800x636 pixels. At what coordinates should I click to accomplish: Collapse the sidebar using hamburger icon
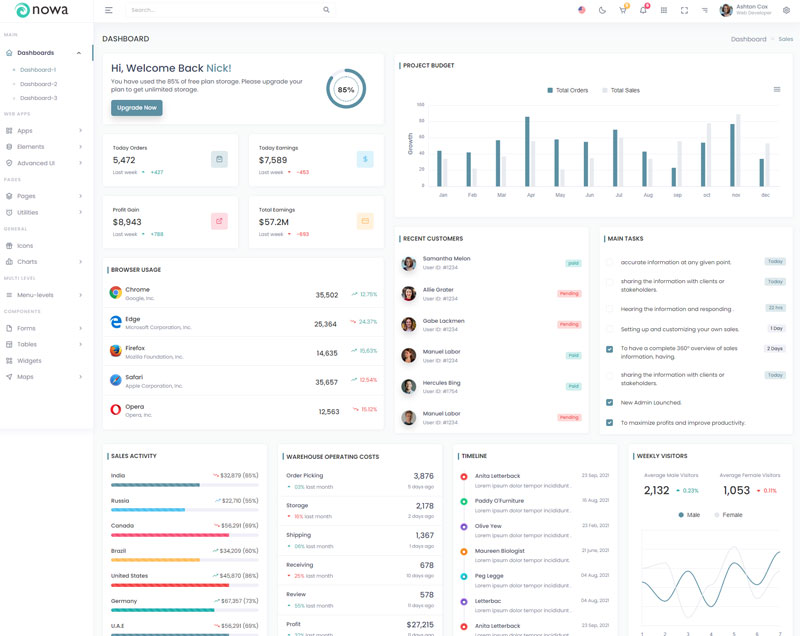tap(109, 10)
